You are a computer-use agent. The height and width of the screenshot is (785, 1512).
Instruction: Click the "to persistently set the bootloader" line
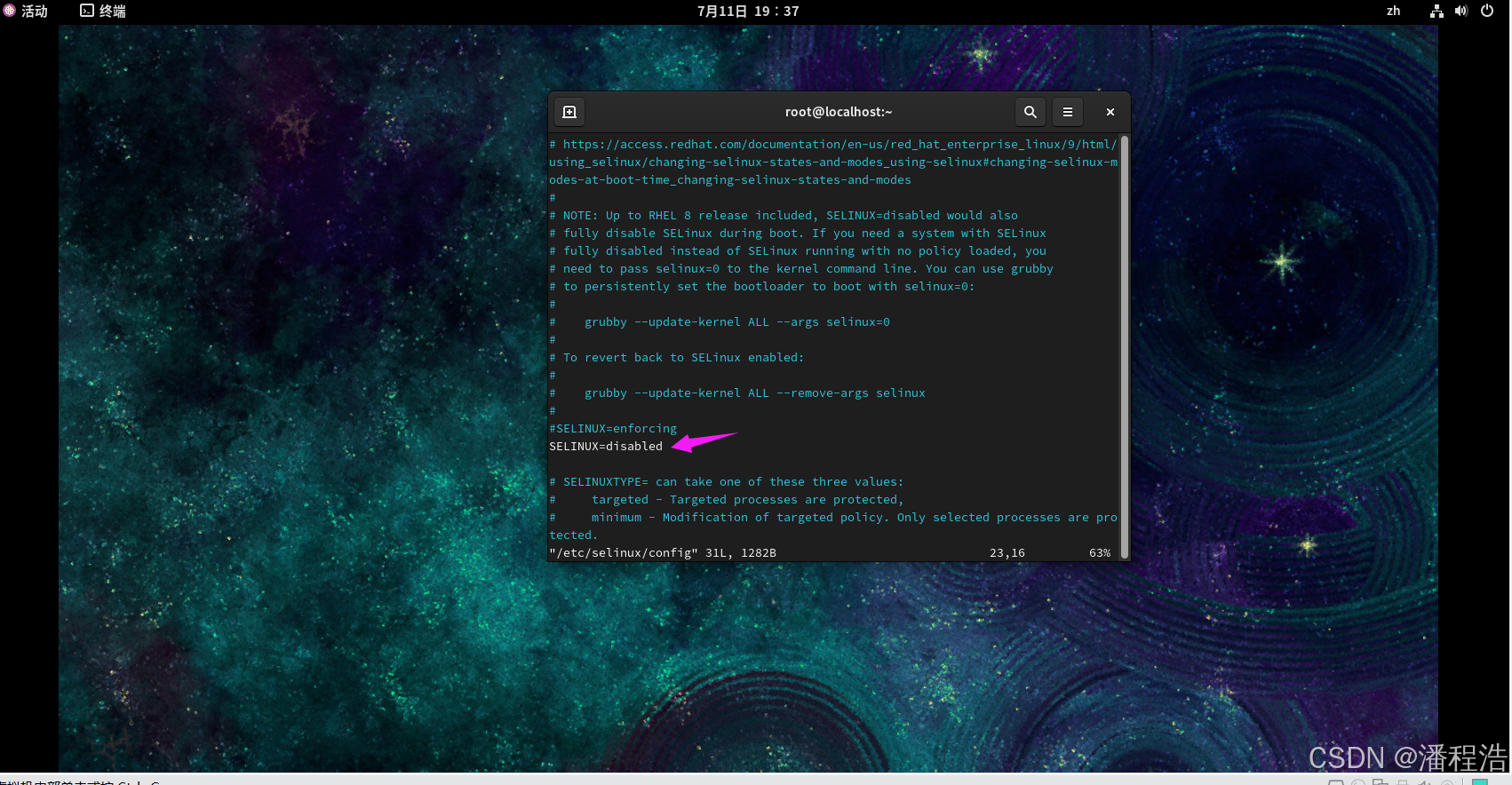point(762,287)
